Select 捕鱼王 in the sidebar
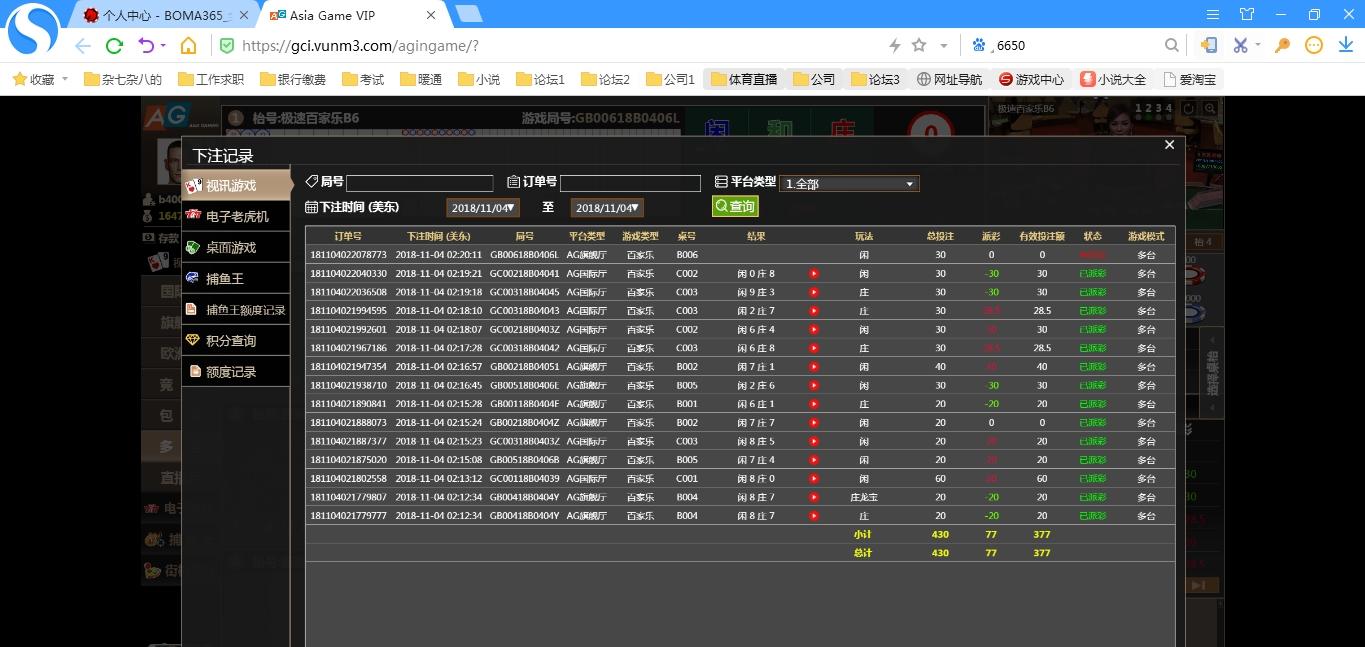Image resolution: width=1365 pixels, height=647 pixels. (224, 278)
